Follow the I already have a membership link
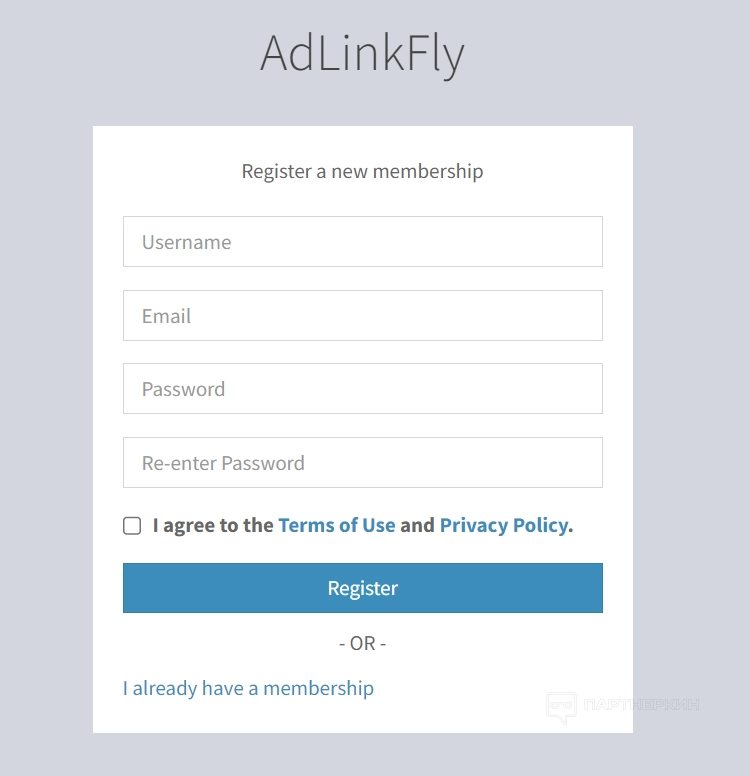 point(248,688)
